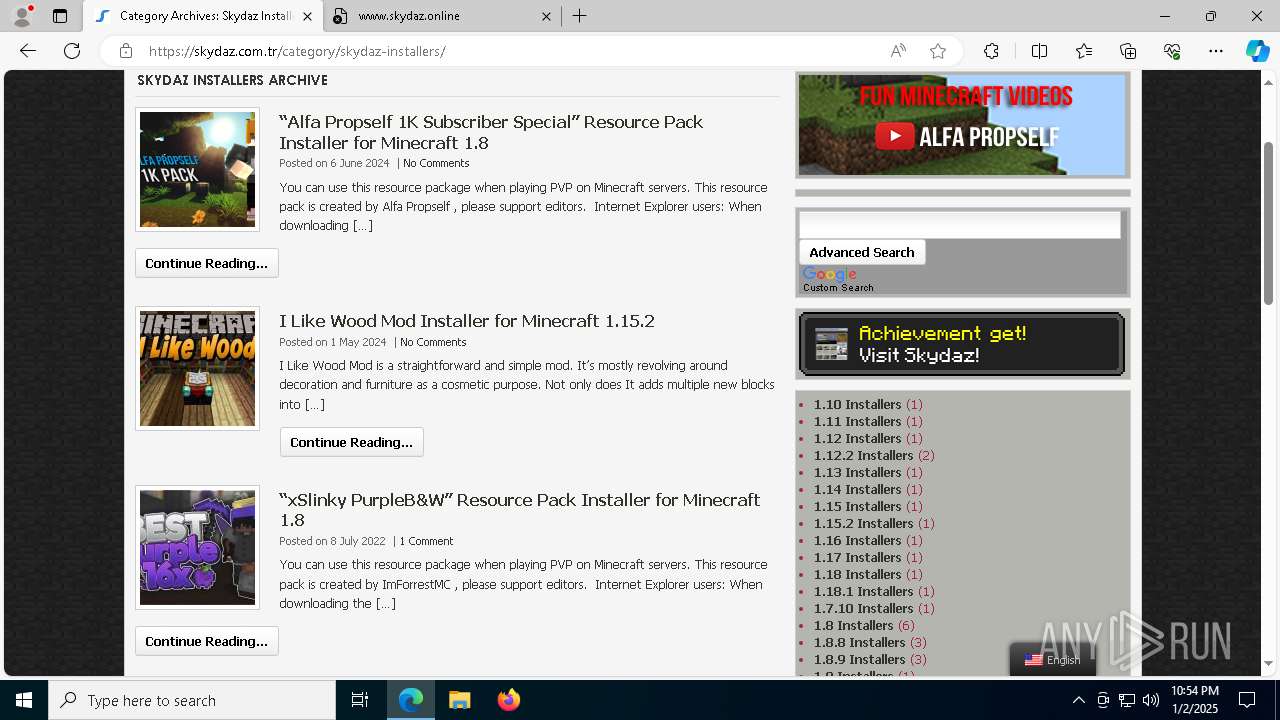
Task: Open a new tab with plus button
Action: (579, 16)
